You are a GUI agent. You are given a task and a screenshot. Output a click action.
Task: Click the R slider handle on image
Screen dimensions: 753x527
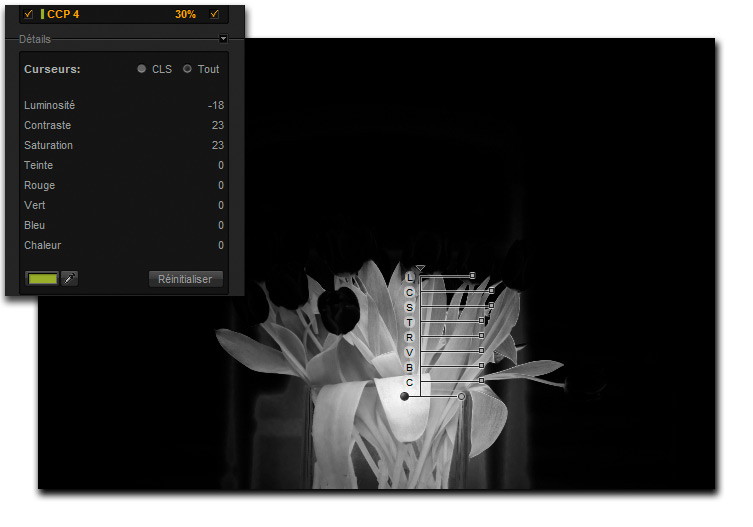point(481,335)
